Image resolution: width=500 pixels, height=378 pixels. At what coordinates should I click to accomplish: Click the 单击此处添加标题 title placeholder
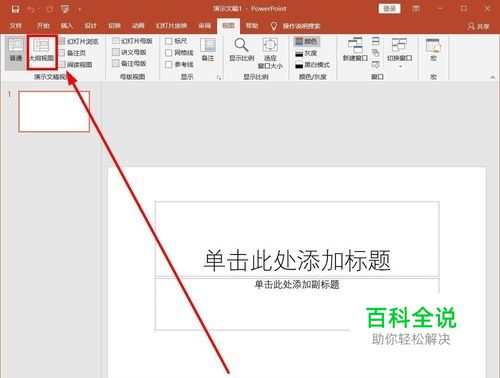(x=297, y=239)
